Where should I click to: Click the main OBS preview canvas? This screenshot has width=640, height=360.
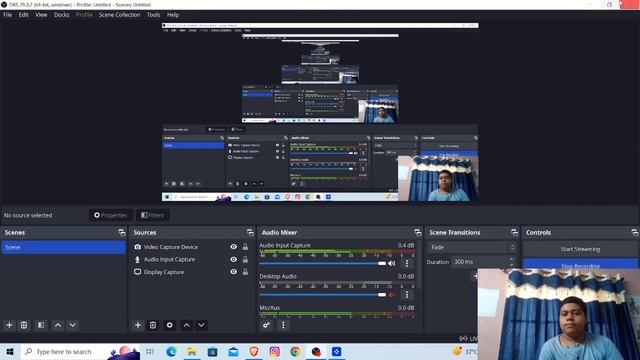pos(320,112)
